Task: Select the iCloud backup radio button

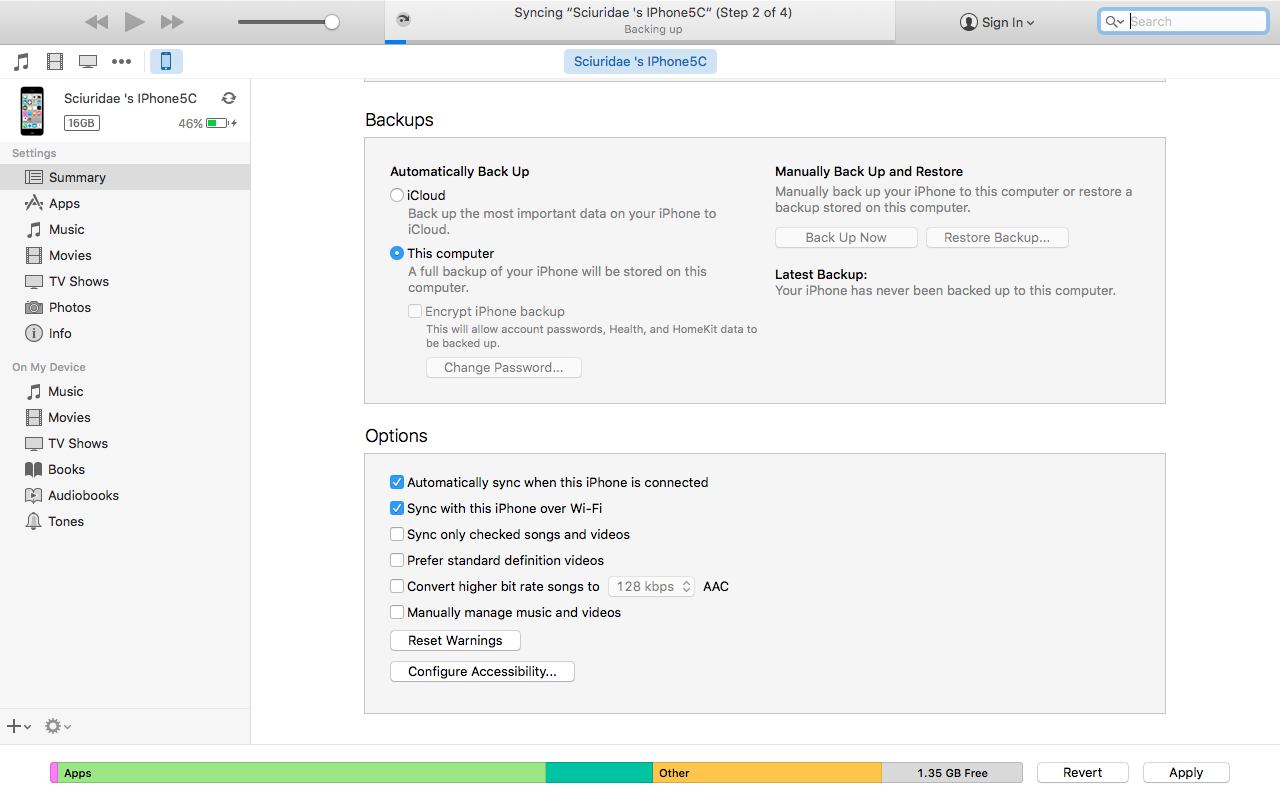Action: (x=397, y=195)
